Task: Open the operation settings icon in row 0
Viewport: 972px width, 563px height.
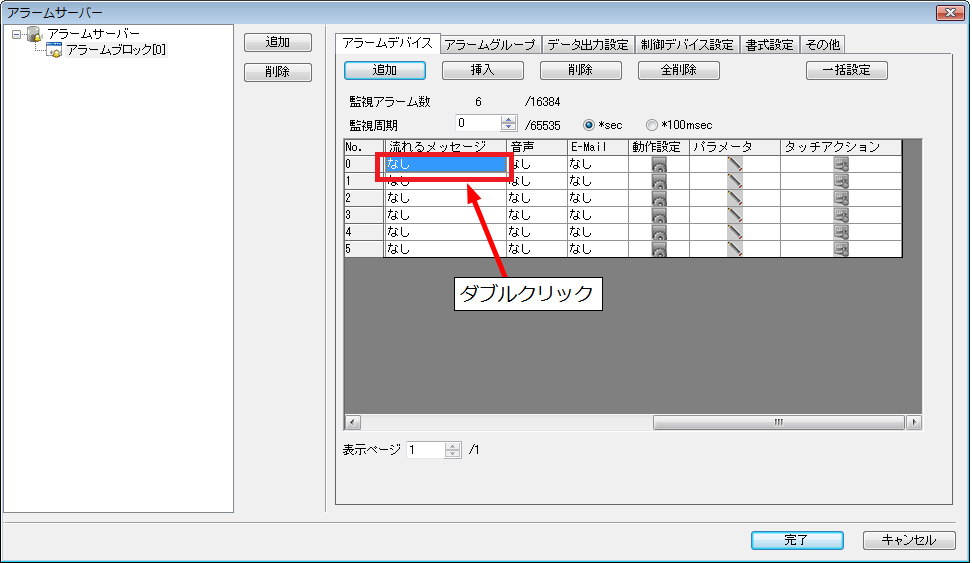Action: pos(659,165)
